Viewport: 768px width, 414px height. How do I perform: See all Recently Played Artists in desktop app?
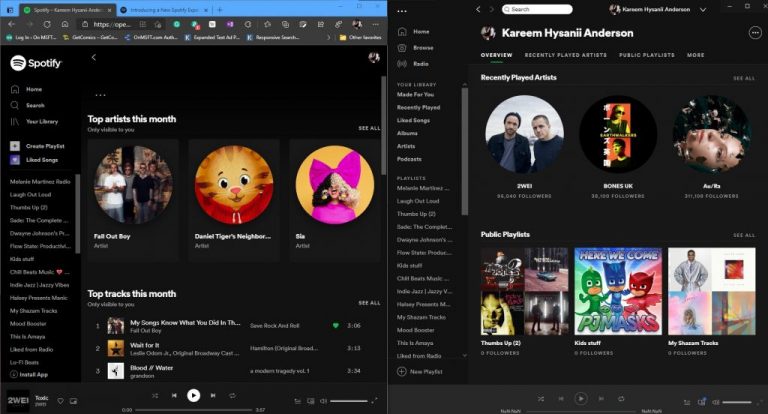(744, 78)
